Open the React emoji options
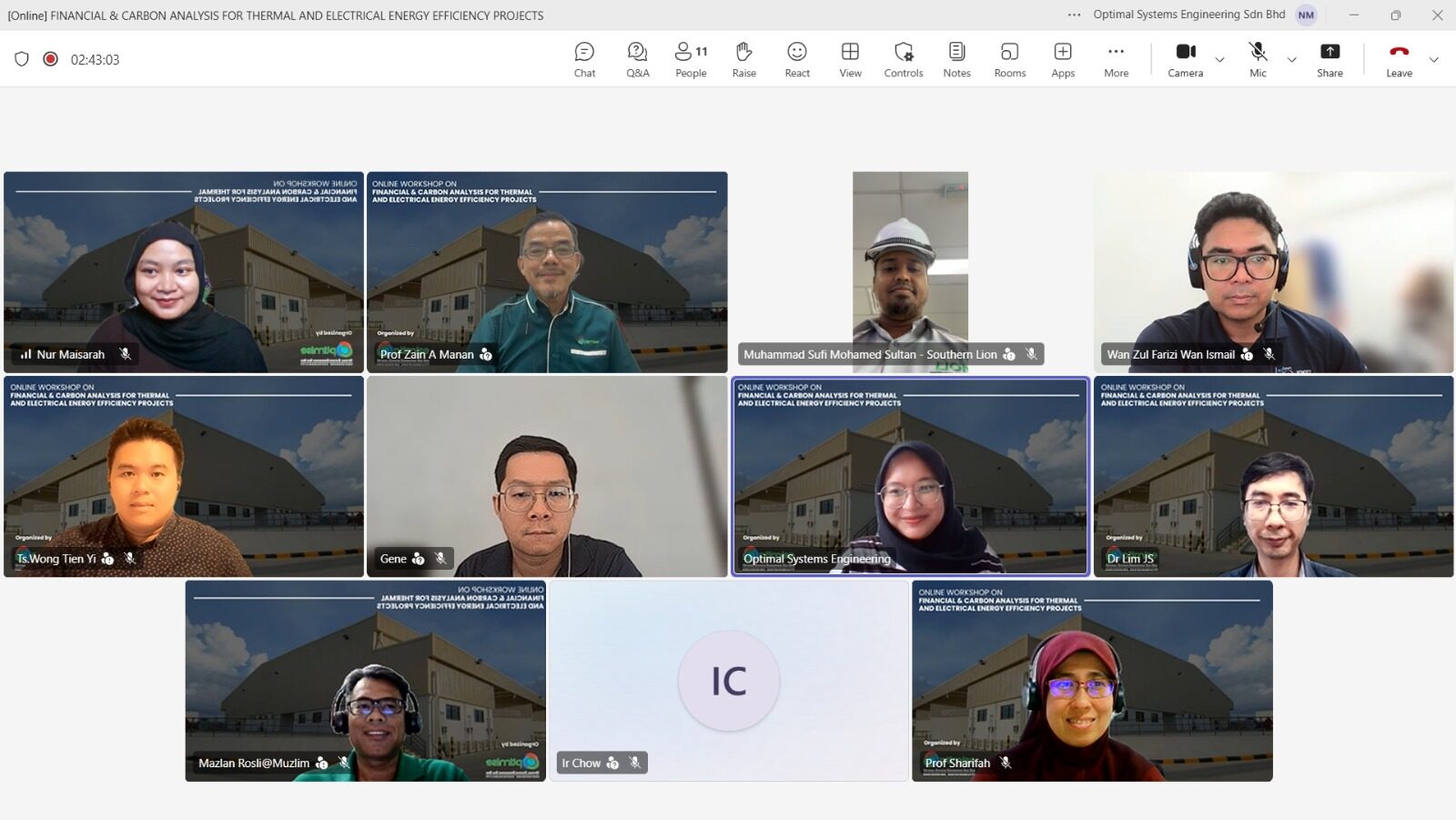 [797, 60]
